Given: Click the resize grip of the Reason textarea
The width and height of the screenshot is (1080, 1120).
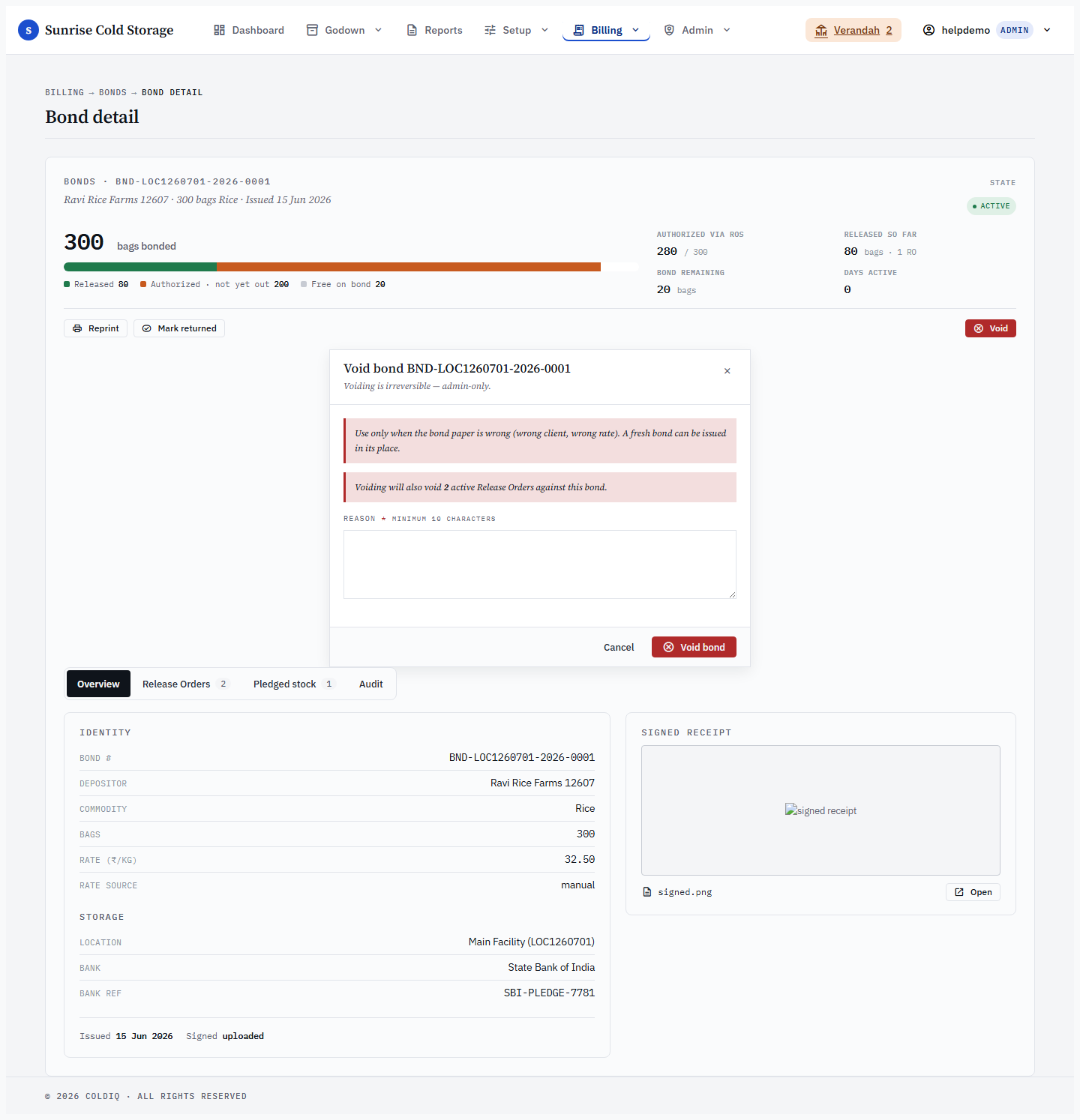Looking at the screenshot, I should click(732, 594).
